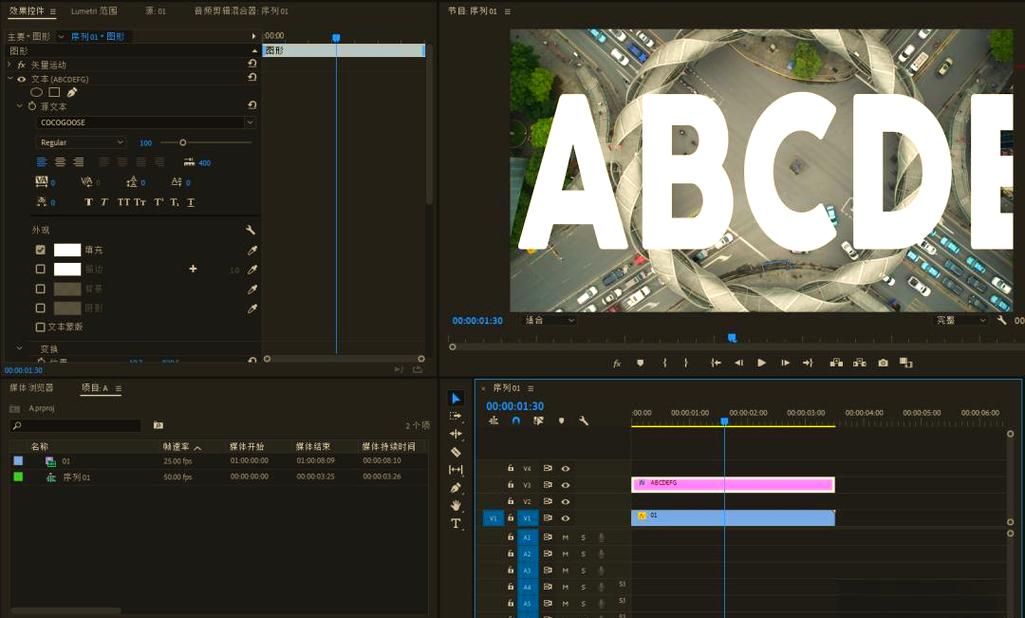Image resolution: width=1025 pixels, height=618 pixels.
Task: Open program monitor wrench settings
Action: coord(1001,320)
